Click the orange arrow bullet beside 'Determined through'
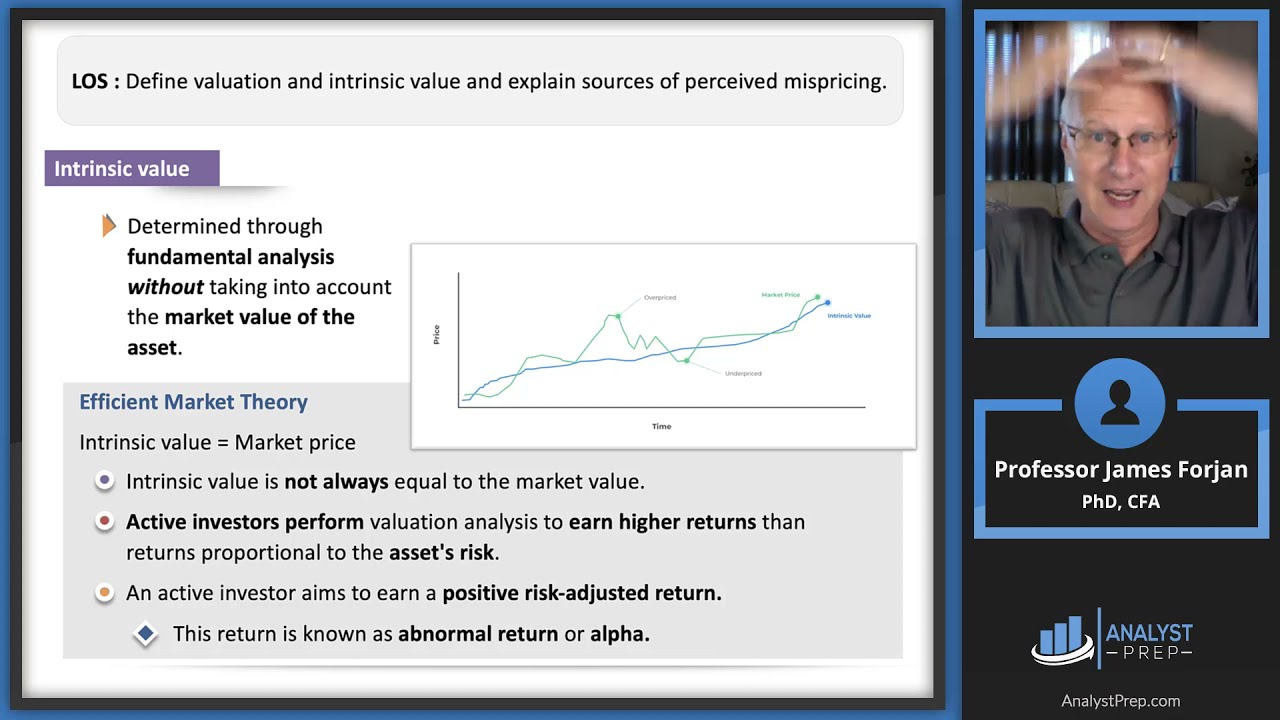This screenshot has height=720, width=1280. click(x=109, y=226)
